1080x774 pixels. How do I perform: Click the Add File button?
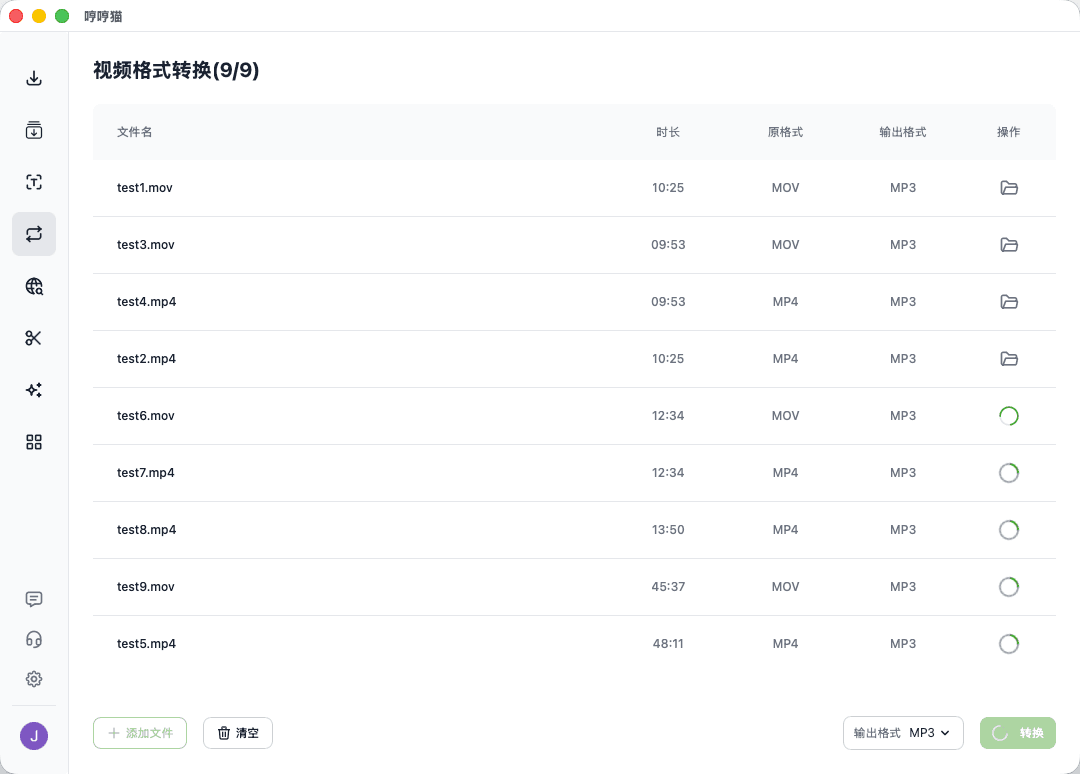140,733
